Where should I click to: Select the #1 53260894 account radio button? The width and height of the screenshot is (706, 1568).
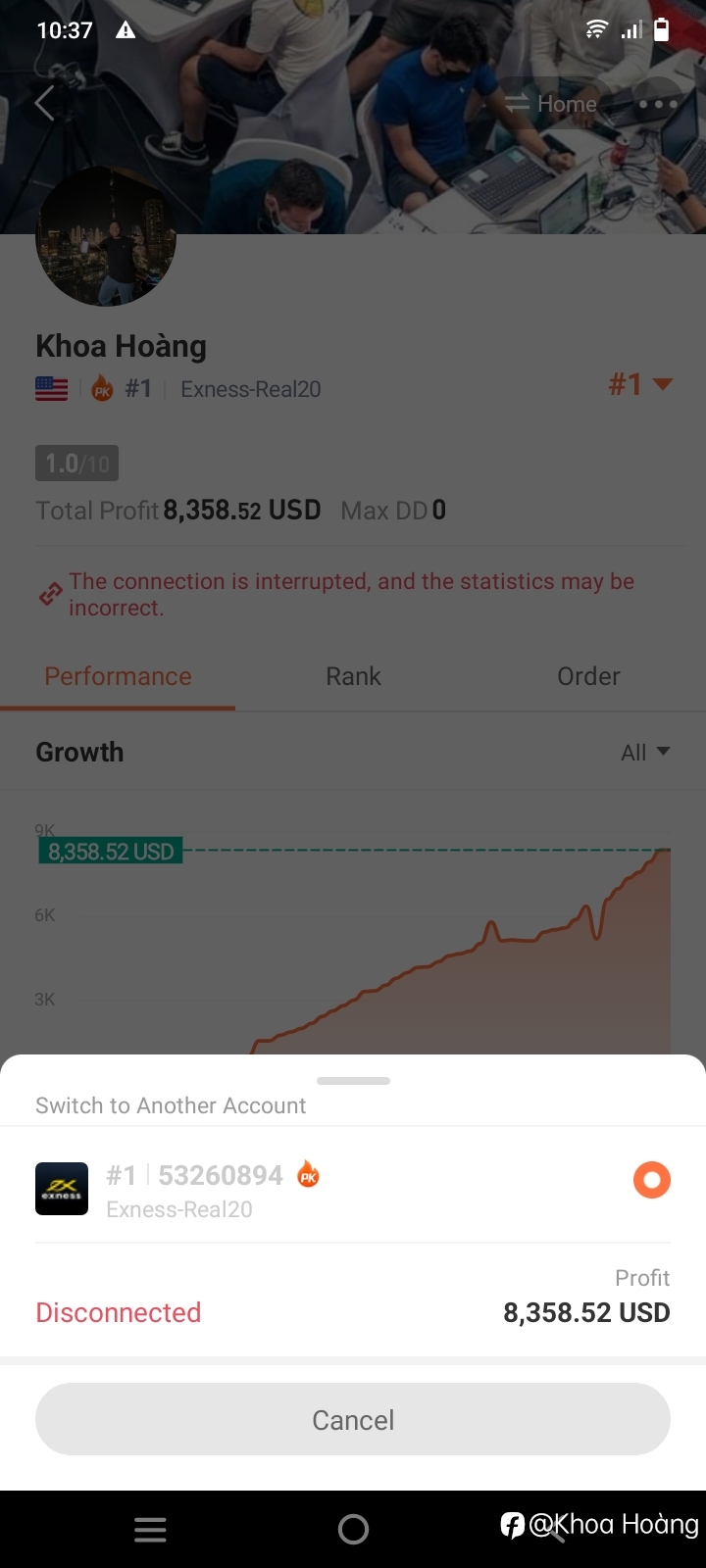652,1179
